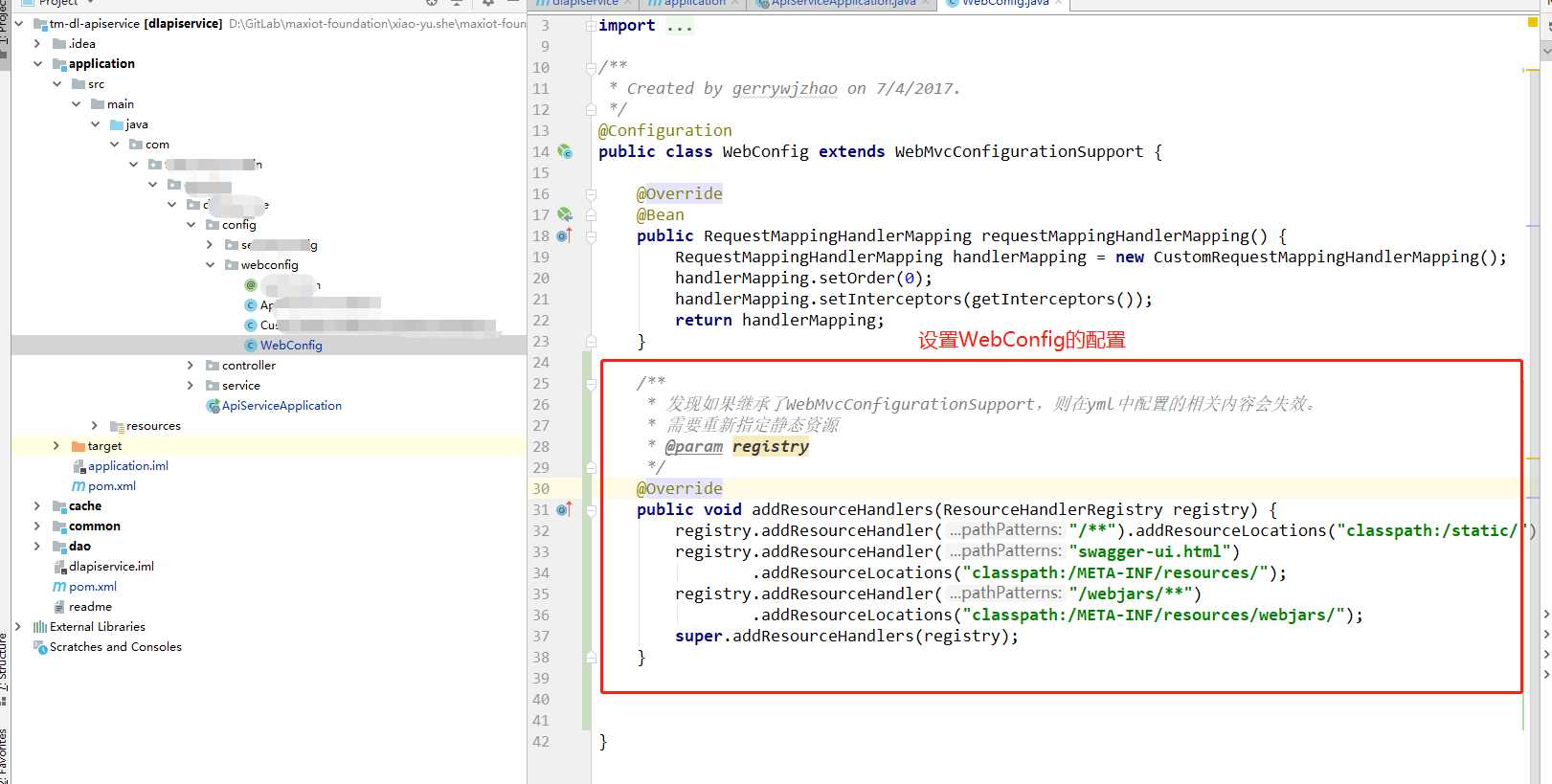Click the common module folder icon

point(59,526)
